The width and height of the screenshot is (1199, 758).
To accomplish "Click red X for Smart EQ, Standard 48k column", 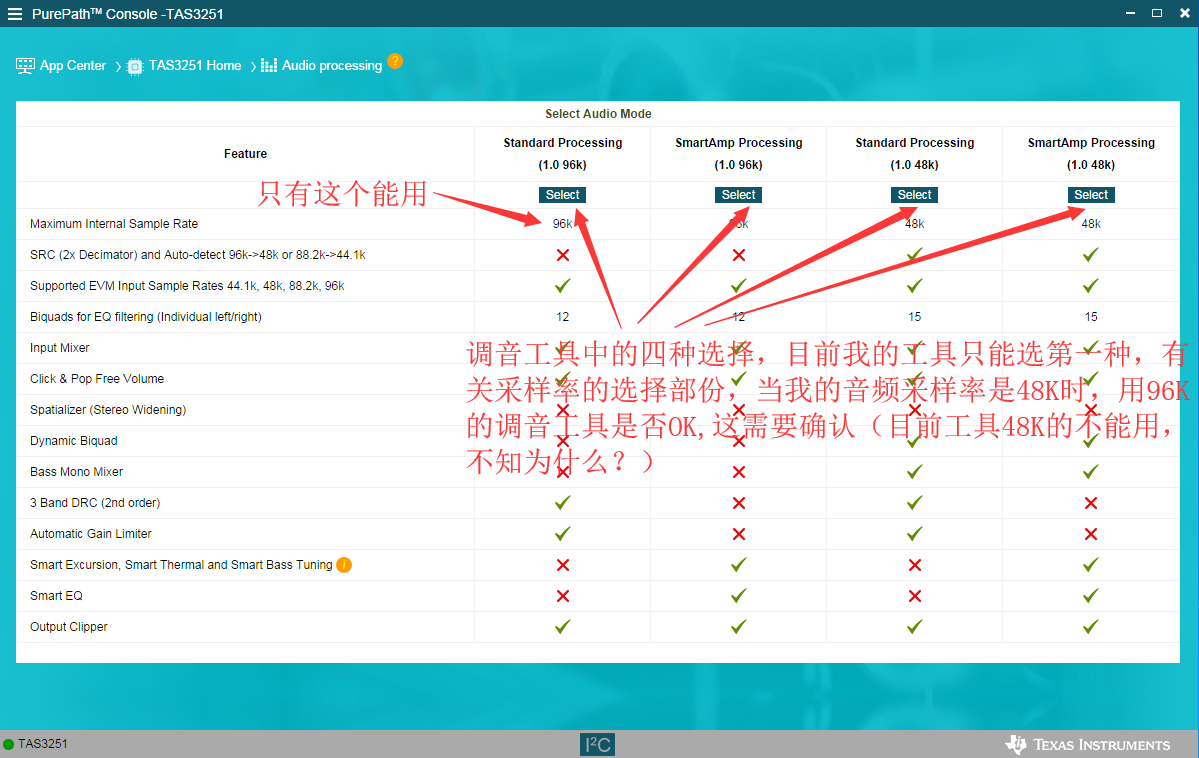I will (915, 596).
